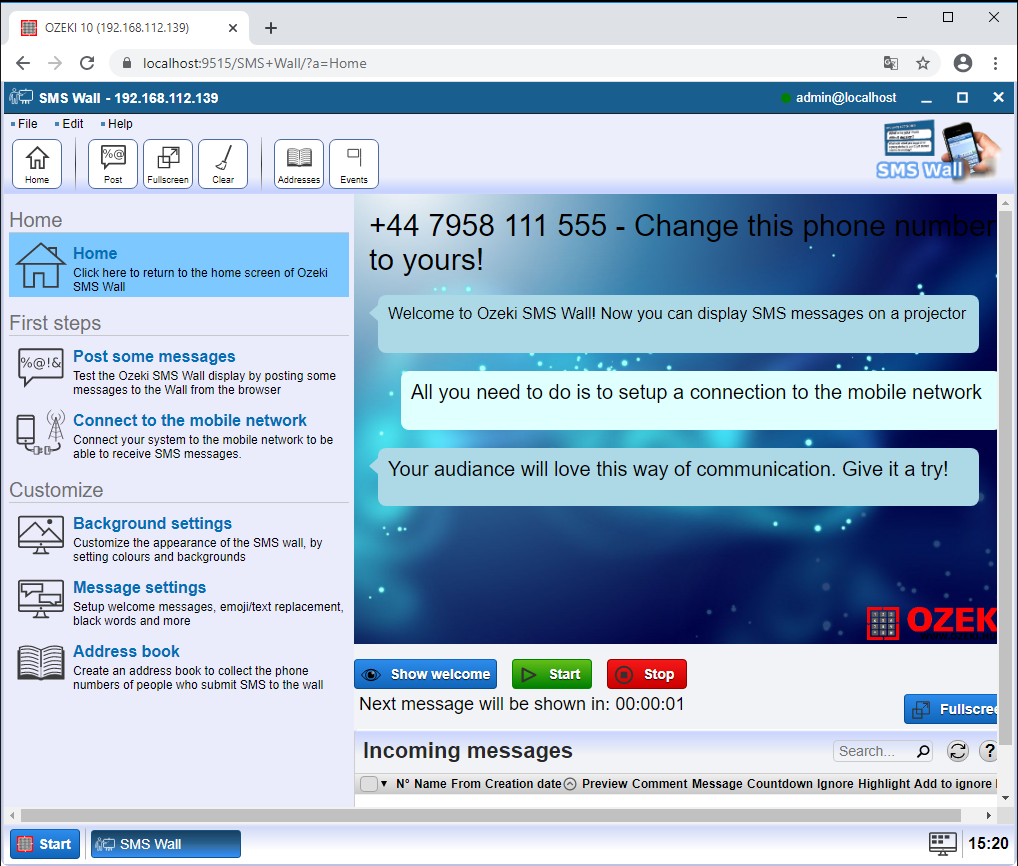Refresh the incoming messages list

coord(958,751)
